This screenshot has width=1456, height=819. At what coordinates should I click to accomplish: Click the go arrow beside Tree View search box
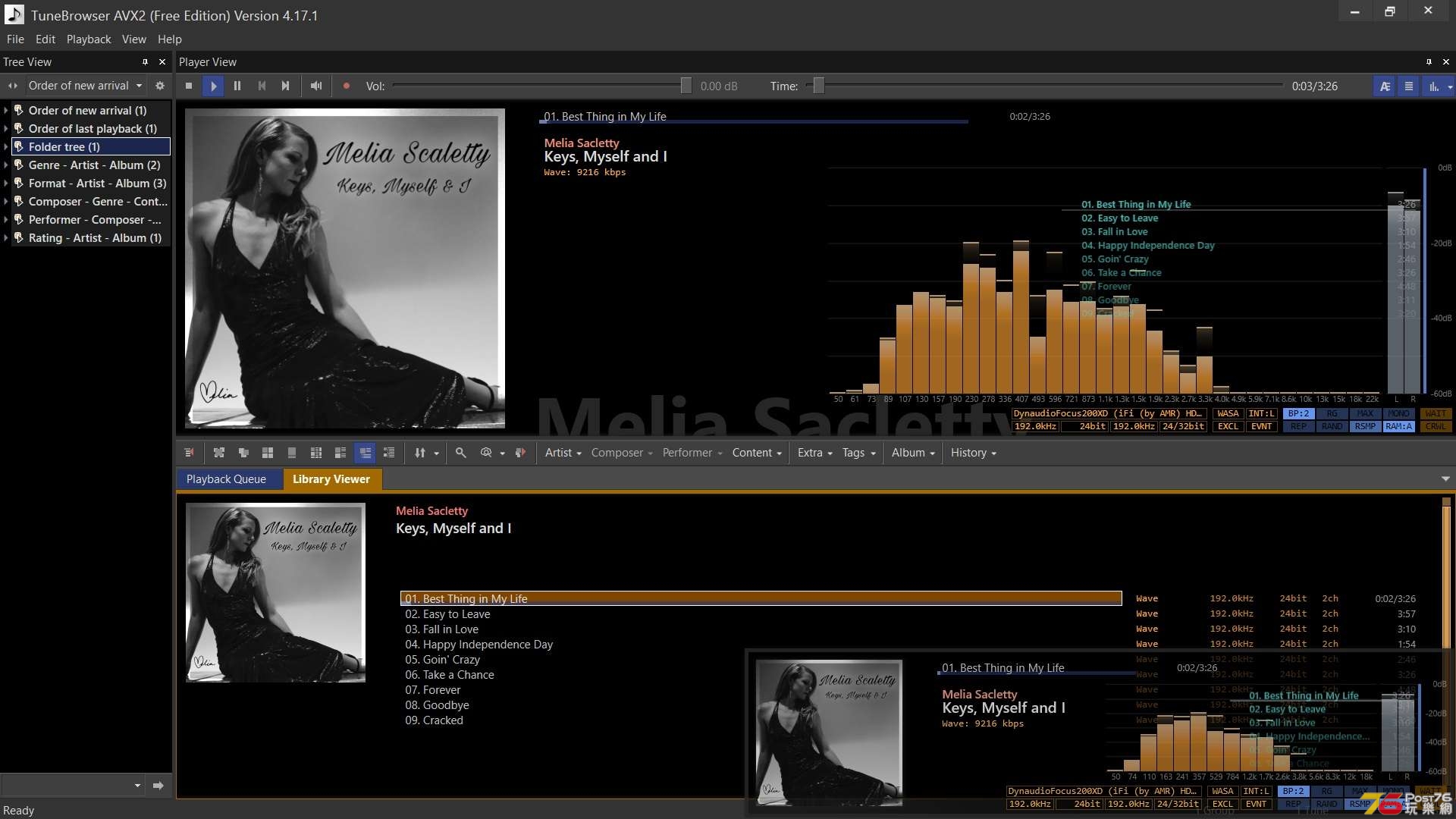(x=158, y=786)
